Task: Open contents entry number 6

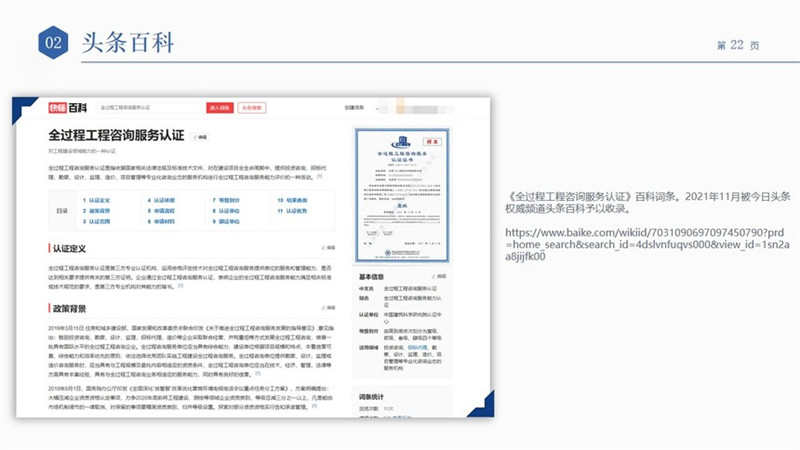Action: coord(161,221)
